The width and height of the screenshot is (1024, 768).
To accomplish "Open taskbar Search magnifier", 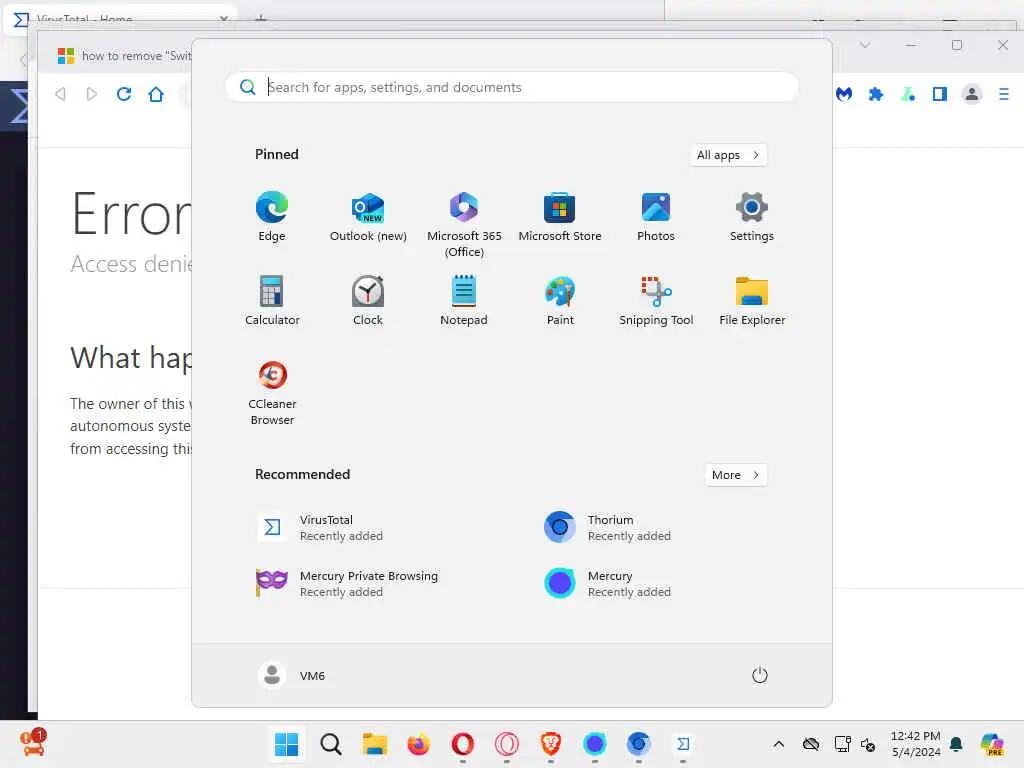I will click(330, 744).
